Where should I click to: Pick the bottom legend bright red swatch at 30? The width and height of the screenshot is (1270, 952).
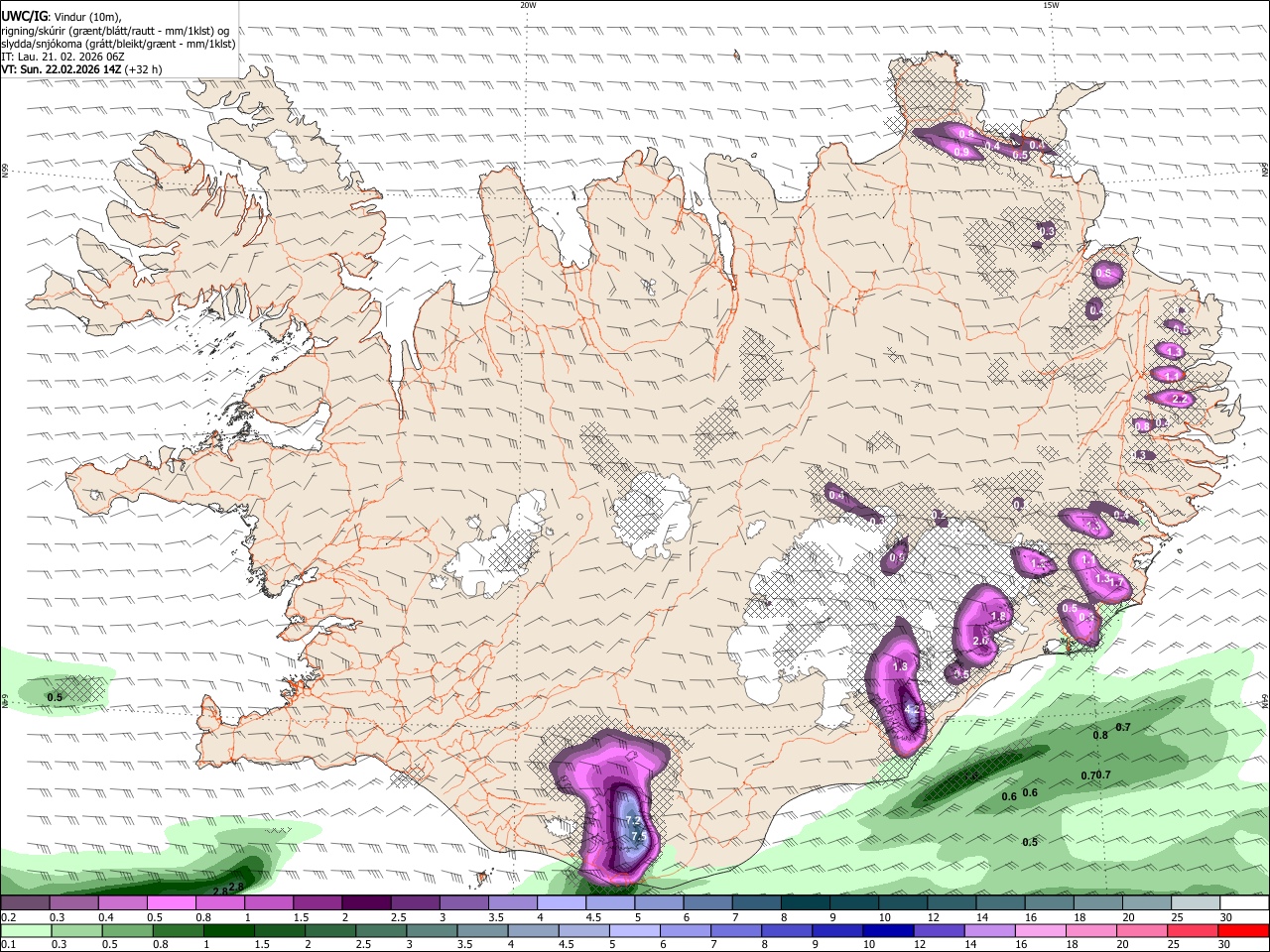point(1245,931)
